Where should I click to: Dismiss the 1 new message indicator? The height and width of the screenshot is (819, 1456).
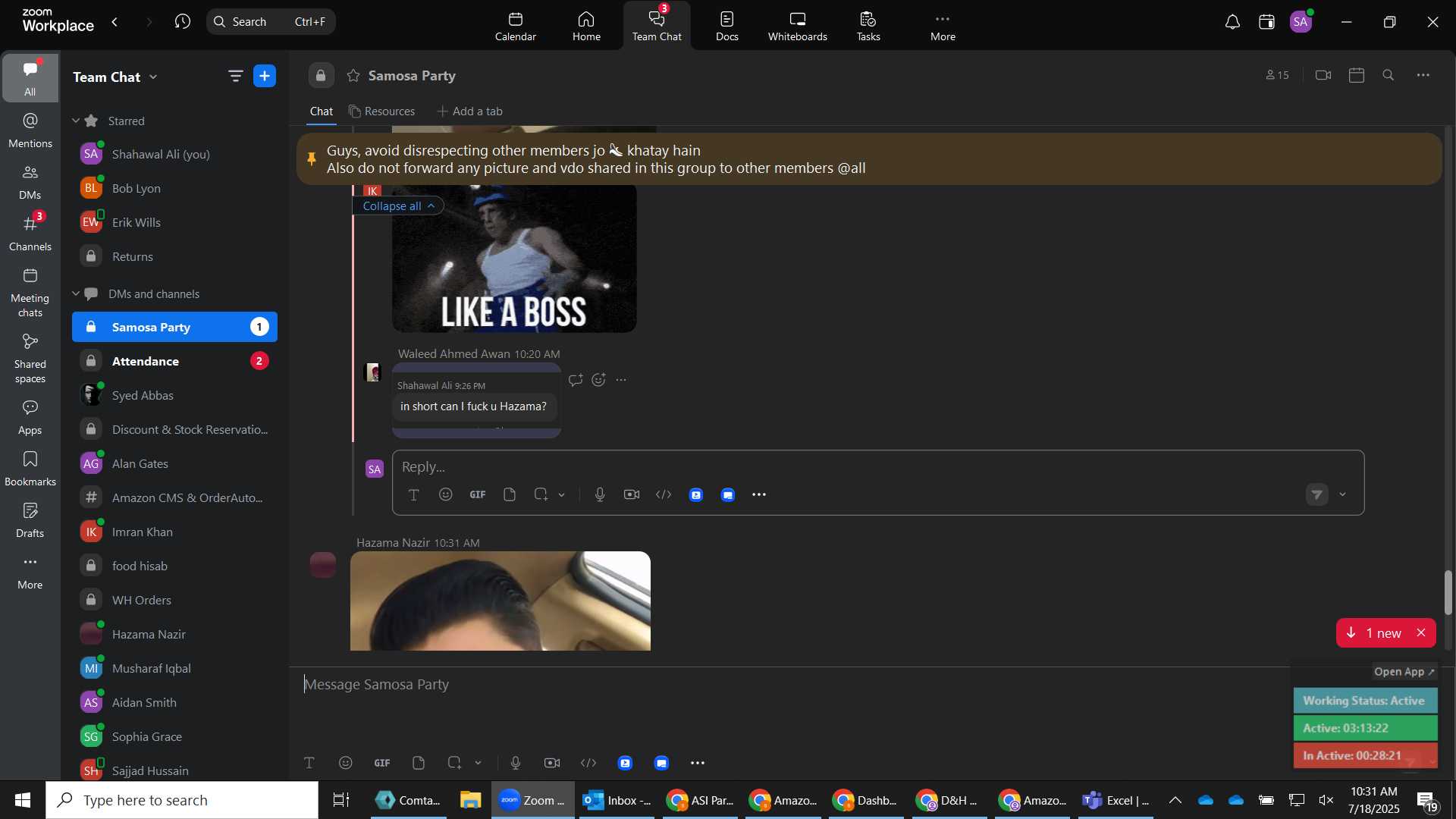click(1421, 633)
